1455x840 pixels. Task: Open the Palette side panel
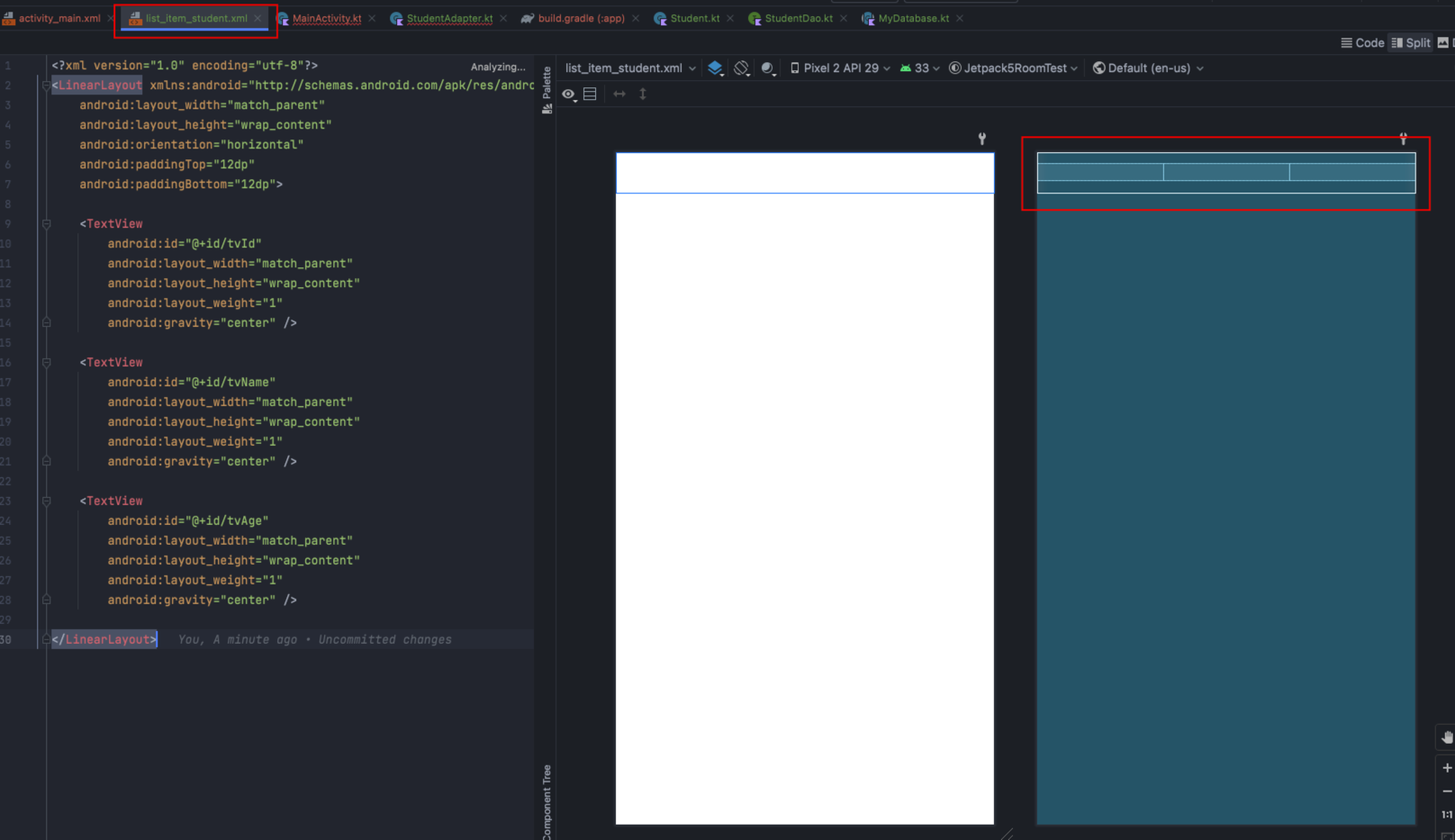(547, 90)
